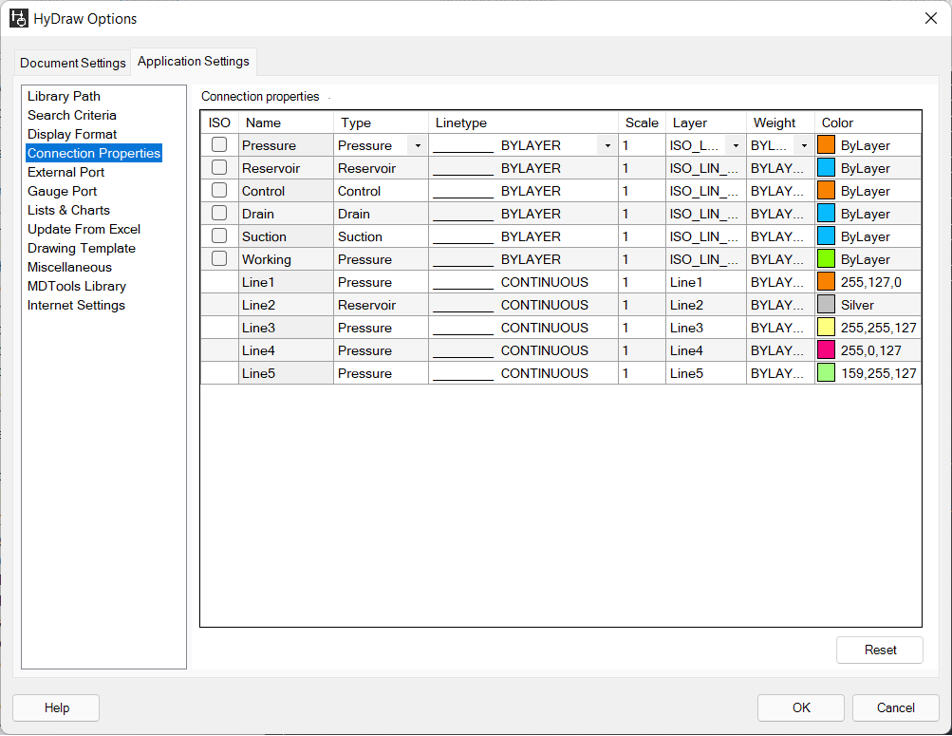Click yellow swatch for Line3 row
This screenshot has height=736, width=952.
click(826, 327)
